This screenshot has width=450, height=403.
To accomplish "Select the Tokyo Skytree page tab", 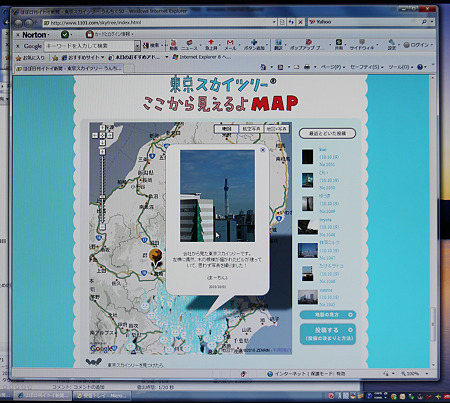I will click(x=69, y=69).
